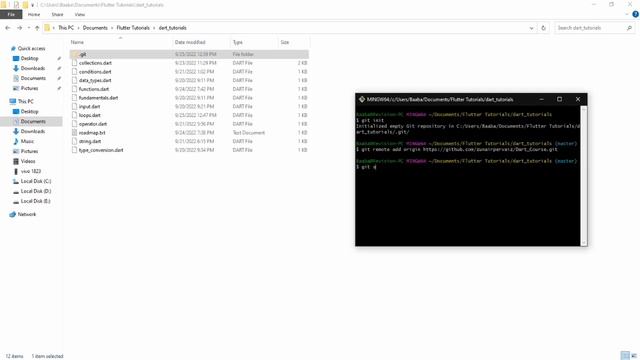Open Pictures under This PC
The width and height of the screenshot is (640, 360).
click(29, 151)
